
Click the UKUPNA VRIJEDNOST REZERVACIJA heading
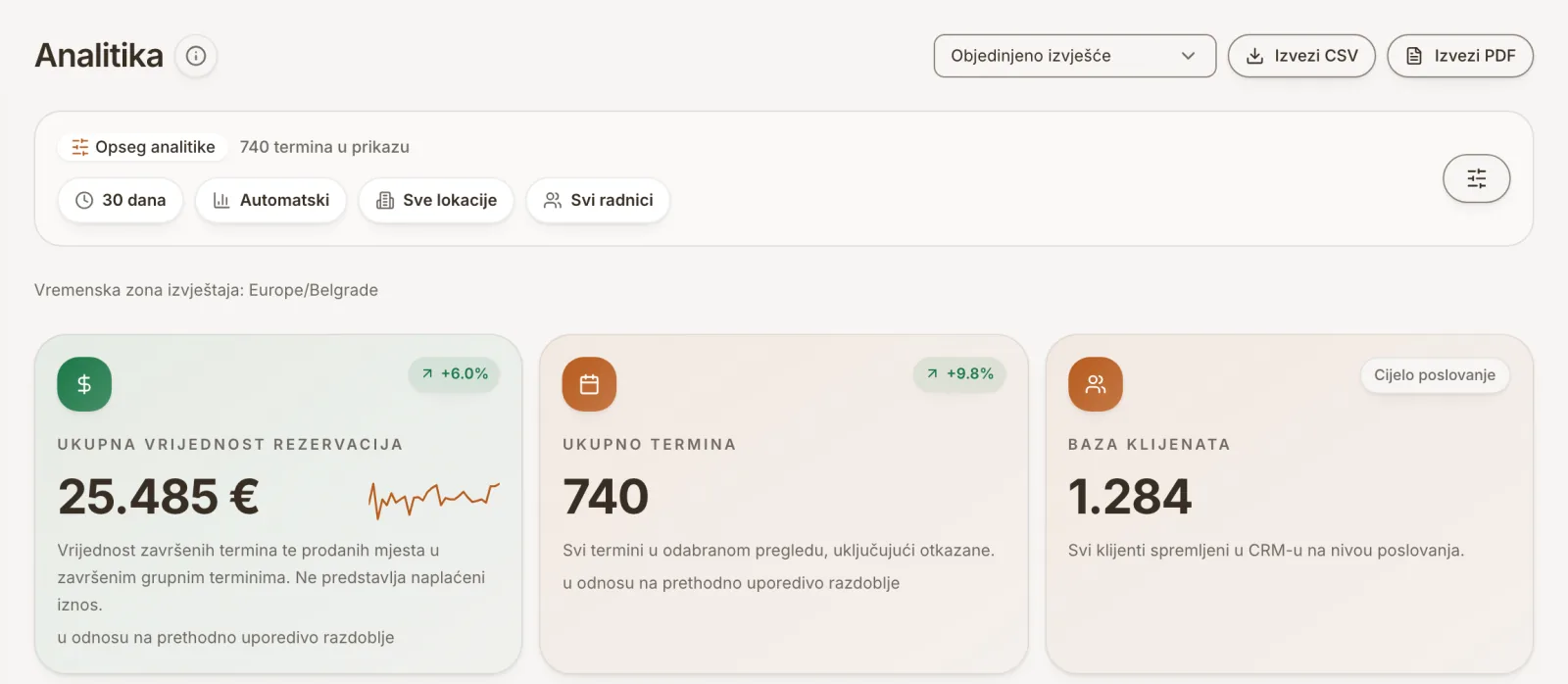tap(230, 444)
